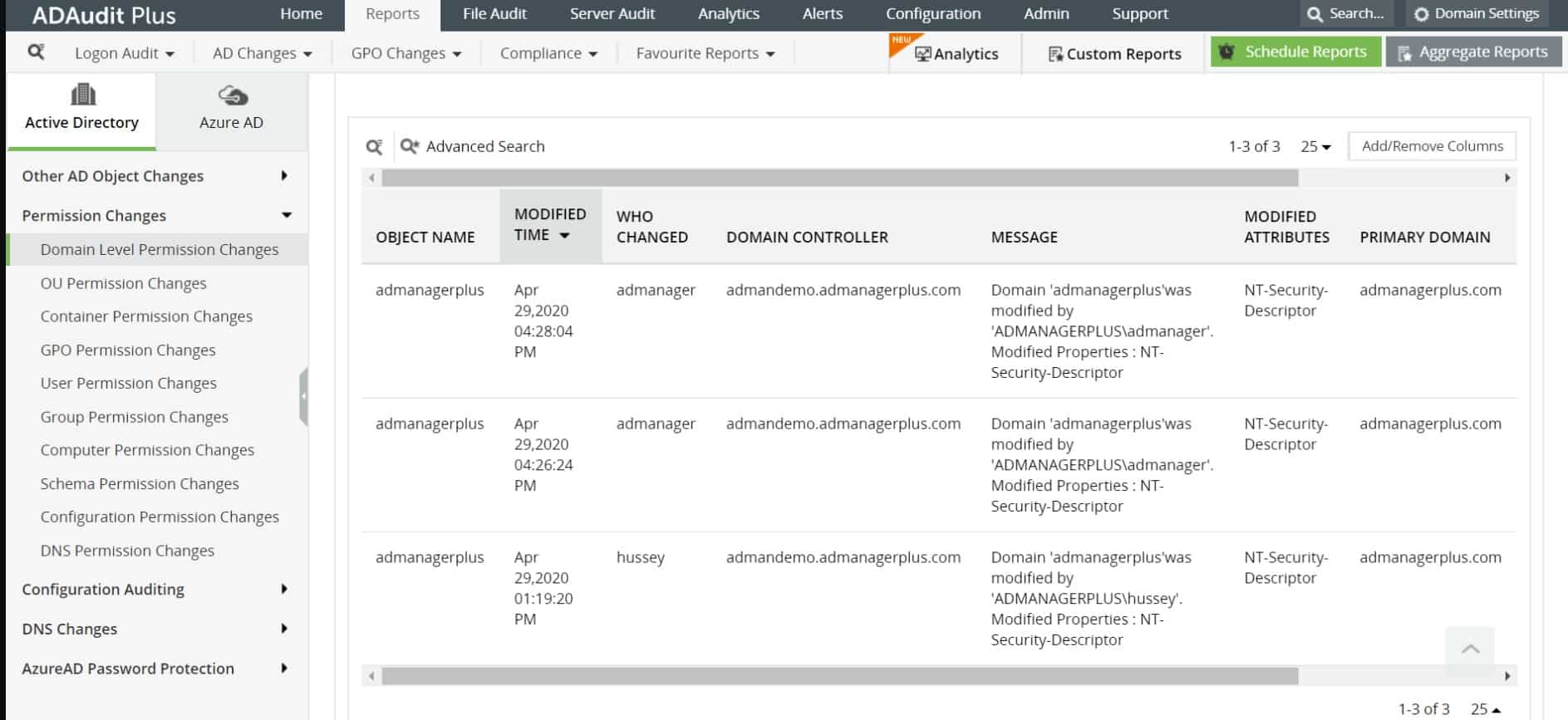
Task: Click the lower scrollbar's right arrow
Action: click(1507, 676)
